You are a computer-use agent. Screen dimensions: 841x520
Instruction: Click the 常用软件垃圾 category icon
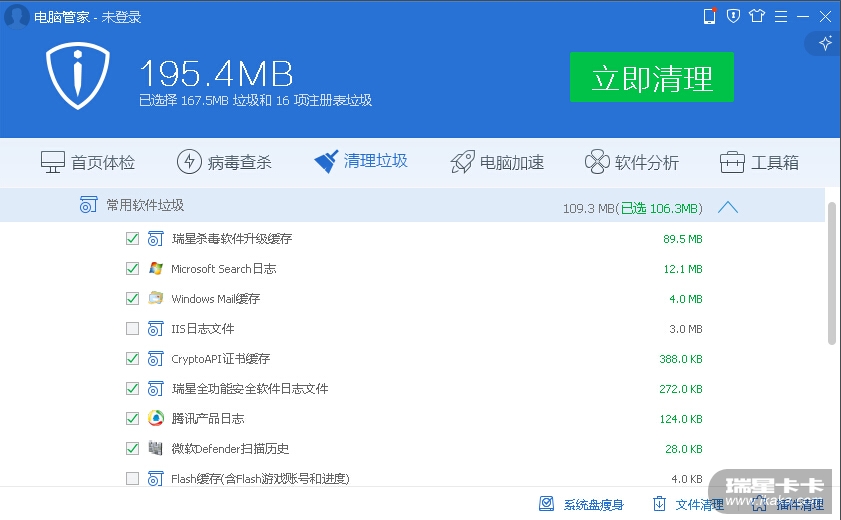pyautogui.click(x=88, y=205)
